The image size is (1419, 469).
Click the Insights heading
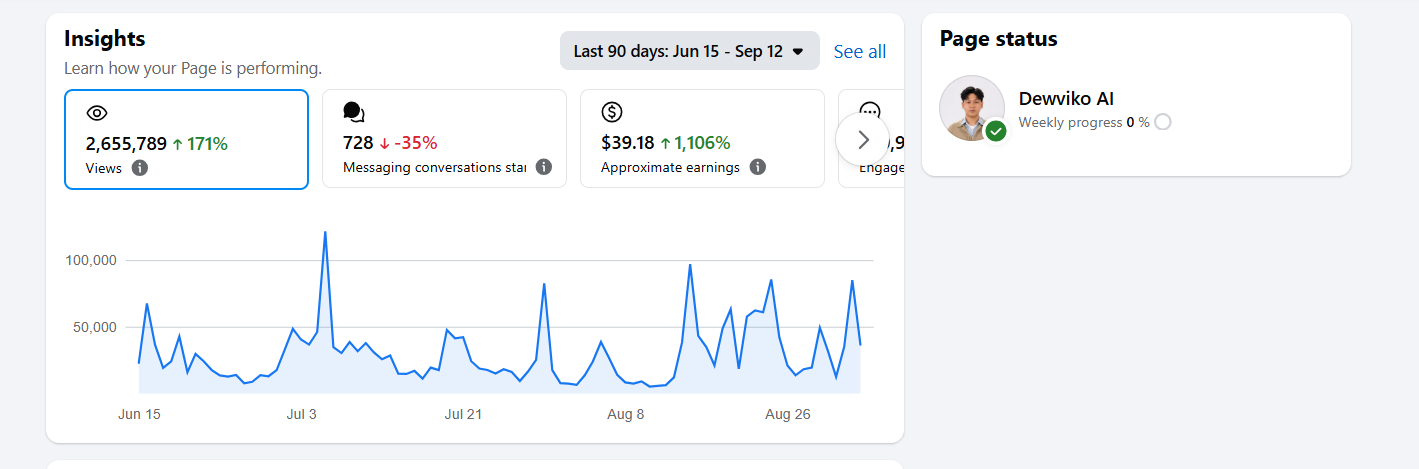click(105, 39)
